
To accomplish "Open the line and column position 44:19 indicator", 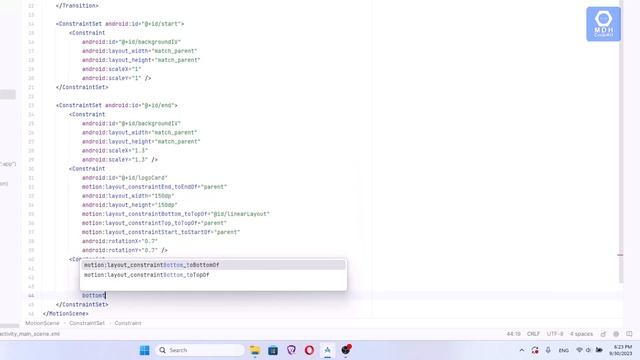I will [513, 333].
